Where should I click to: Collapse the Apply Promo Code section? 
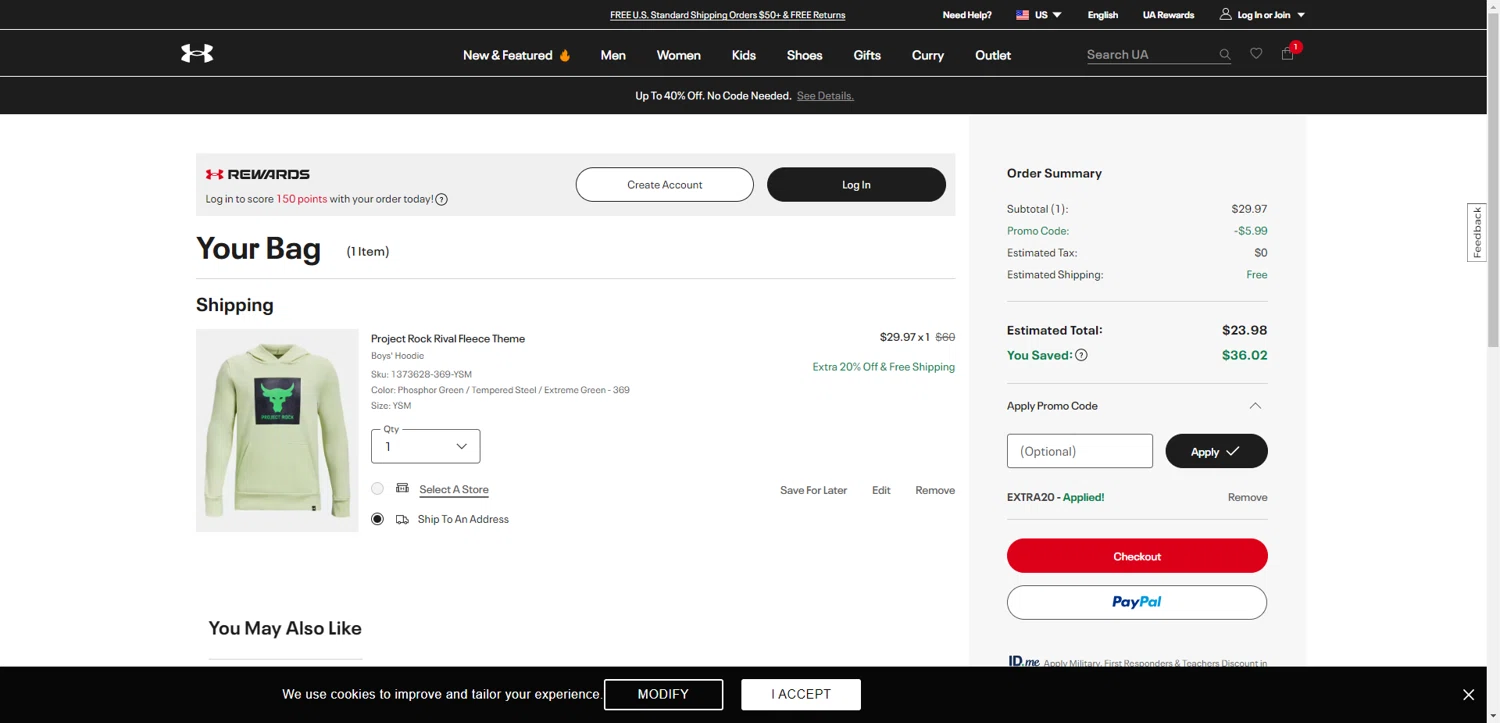pos(1255,406)
